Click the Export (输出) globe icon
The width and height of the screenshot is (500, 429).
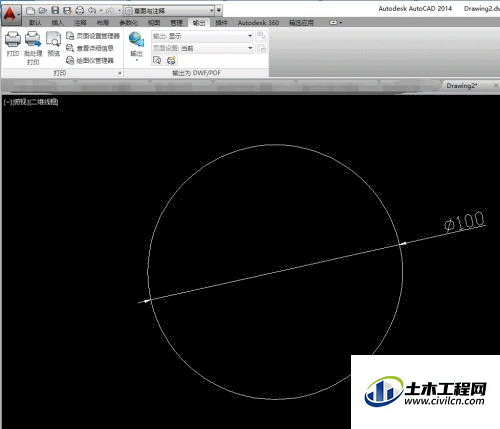136,40
